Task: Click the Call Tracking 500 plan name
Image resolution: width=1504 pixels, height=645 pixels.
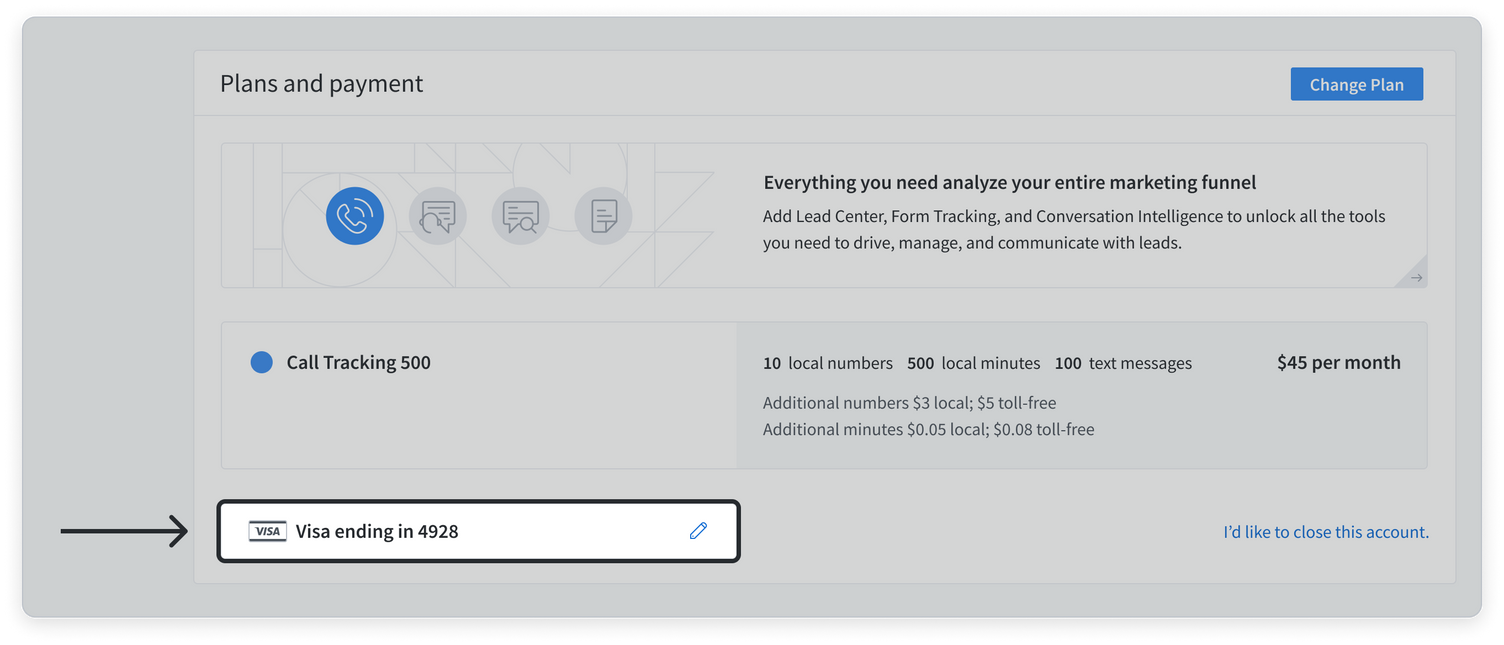Action: click(359, 362)
